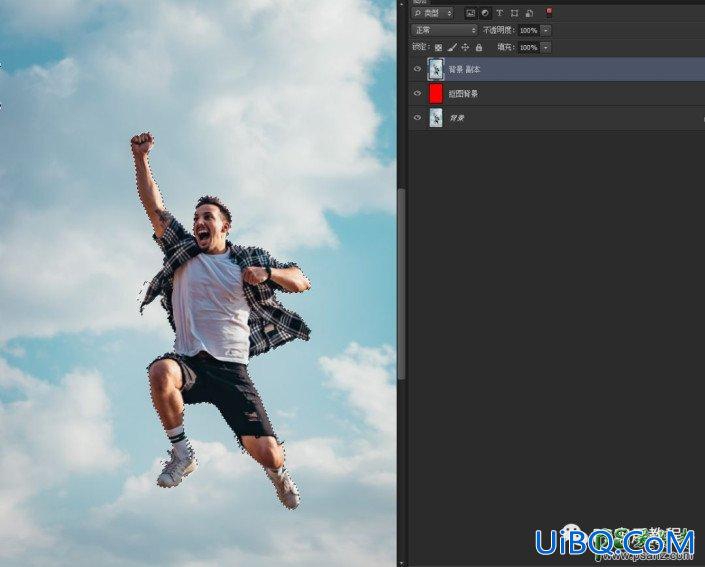Hide the 背景 副本 layer with eye icon
The width and height of the screenshot is (705, 567).
coord(417,69)
